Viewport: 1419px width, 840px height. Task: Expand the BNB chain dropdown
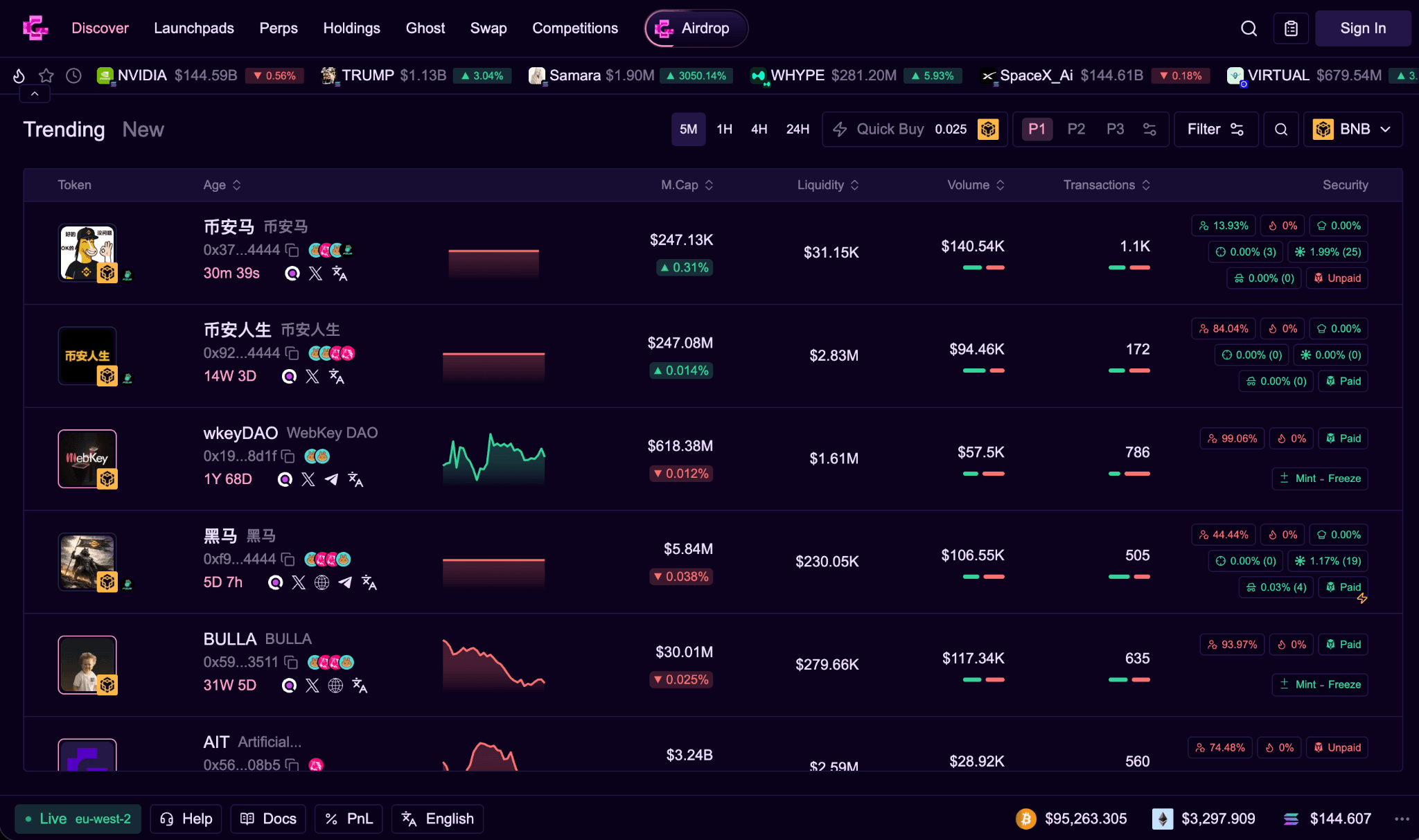1352,129
